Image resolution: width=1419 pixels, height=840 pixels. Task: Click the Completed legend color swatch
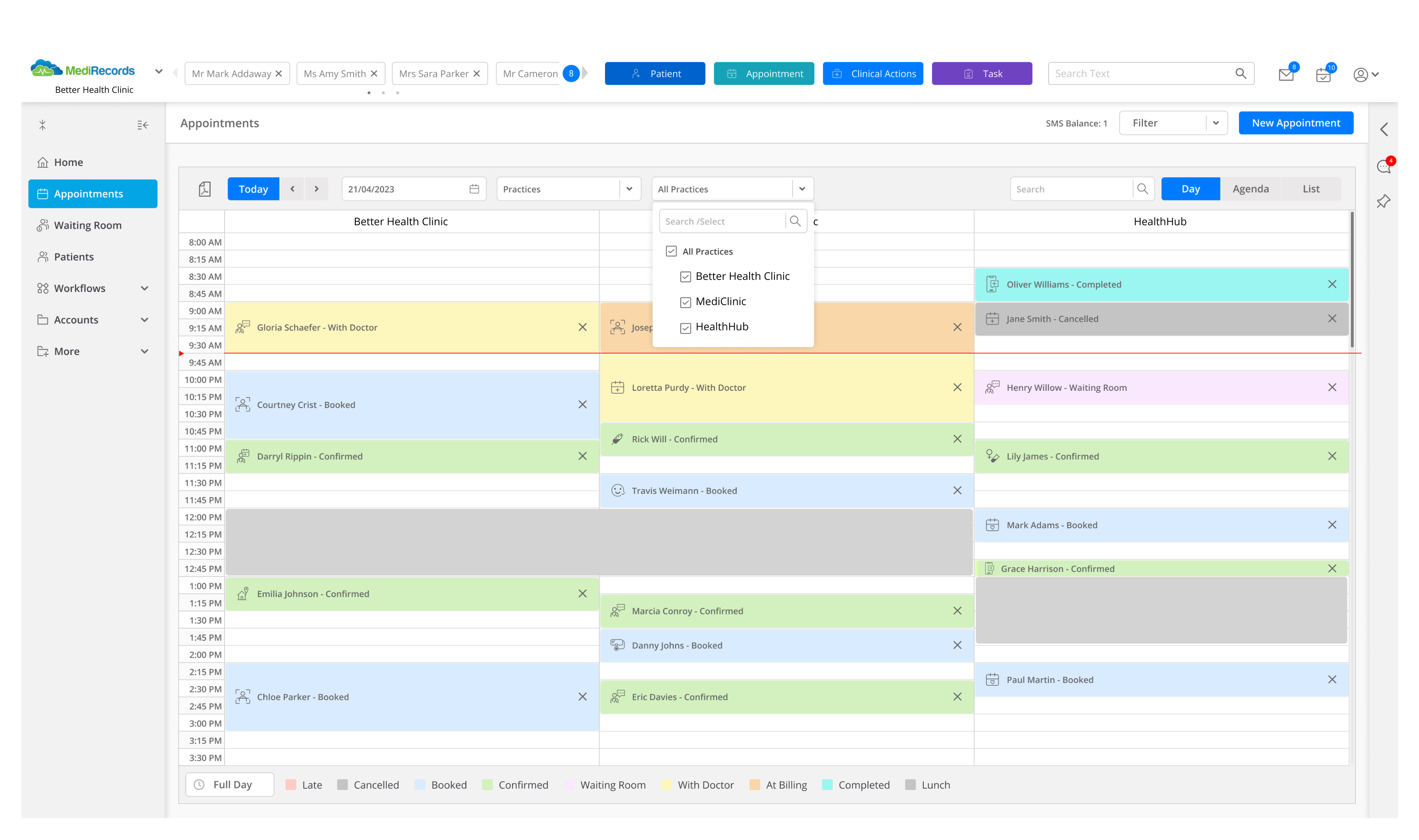tap(827, 785)
